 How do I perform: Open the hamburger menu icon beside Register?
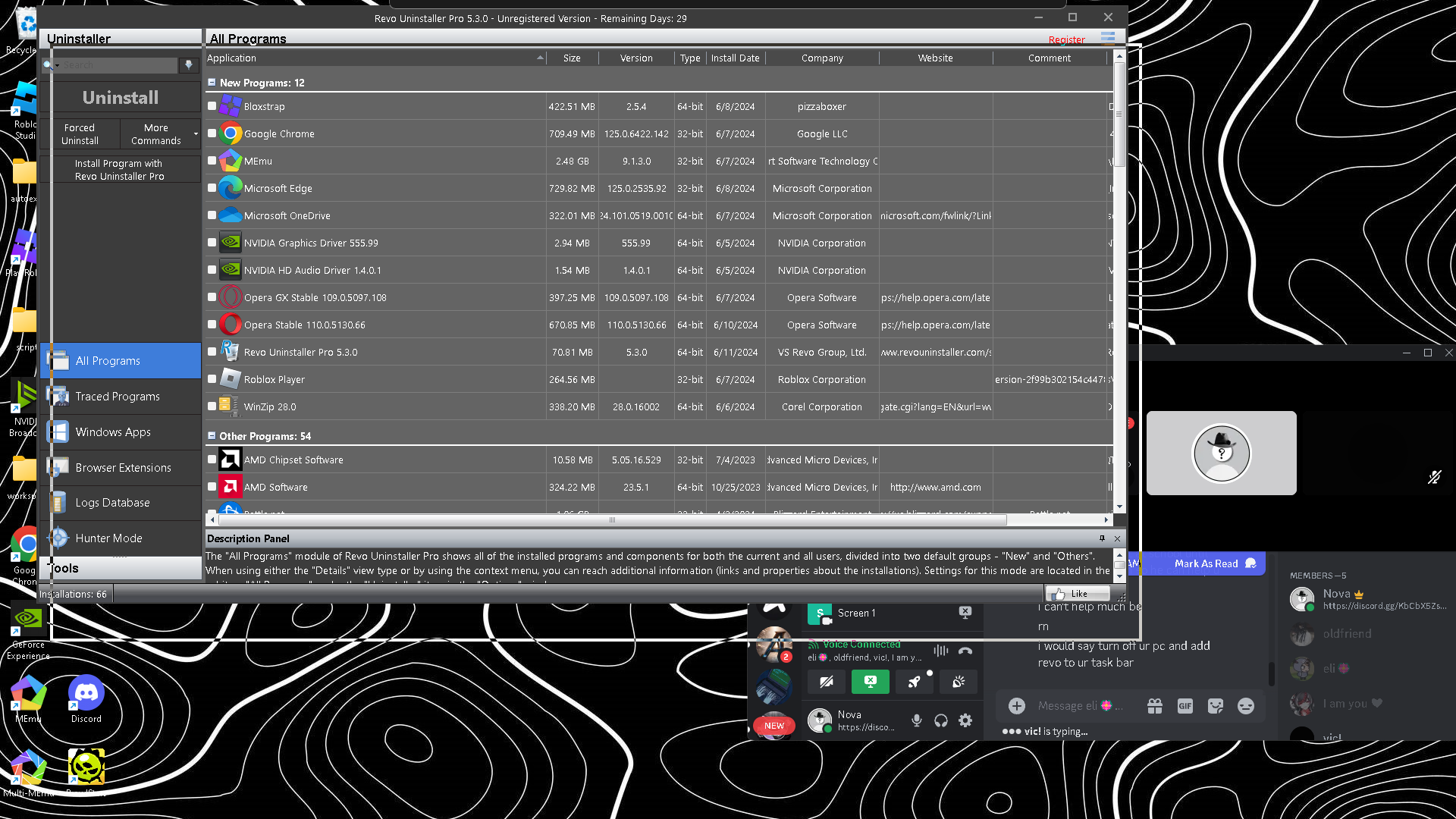pyautogui.click(x=1108, y=38)
